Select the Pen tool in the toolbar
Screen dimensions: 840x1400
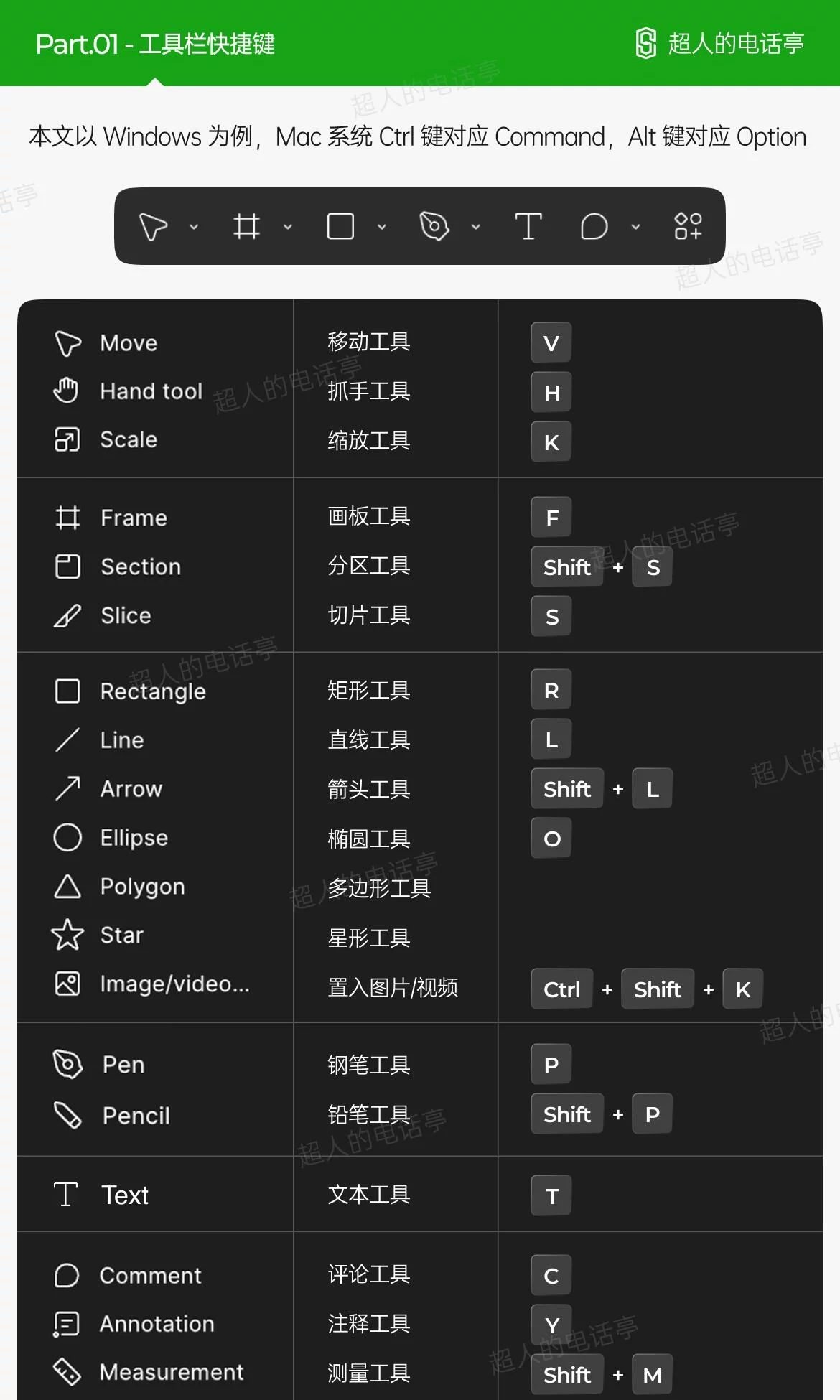[x=434, y=227]
